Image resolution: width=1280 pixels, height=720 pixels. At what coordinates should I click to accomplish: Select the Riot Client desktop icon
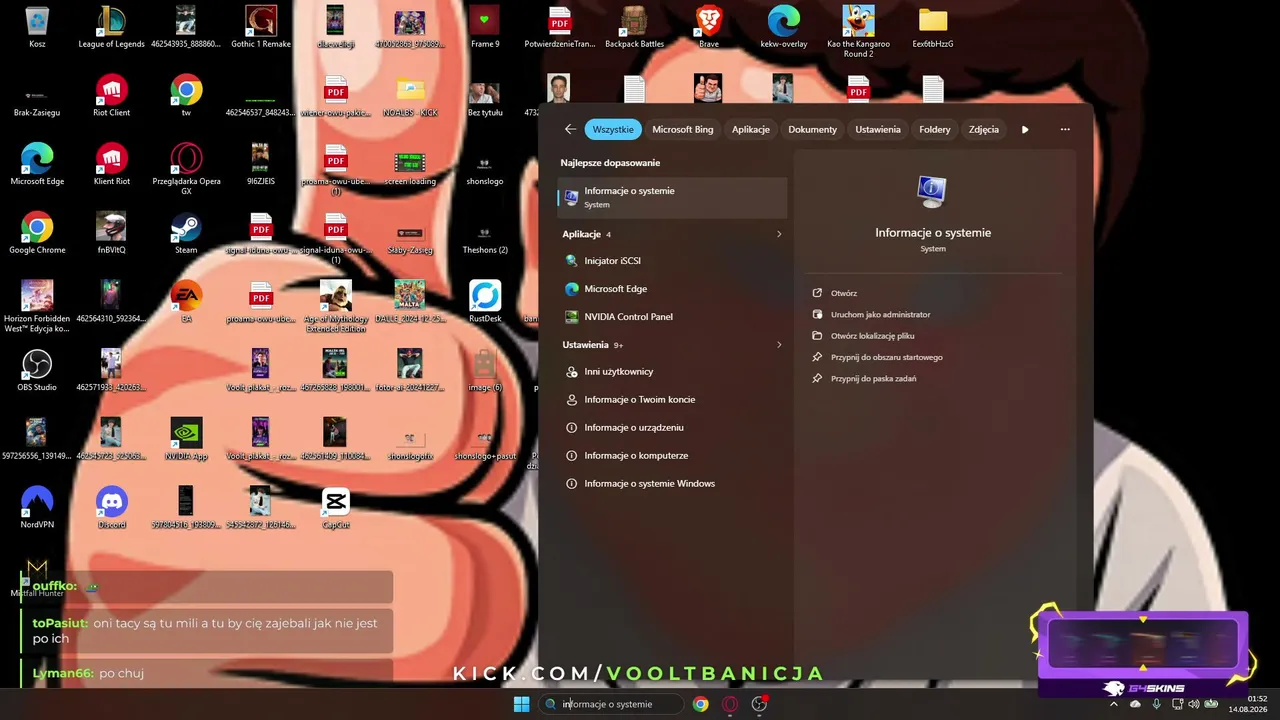(x=111, y=96)
